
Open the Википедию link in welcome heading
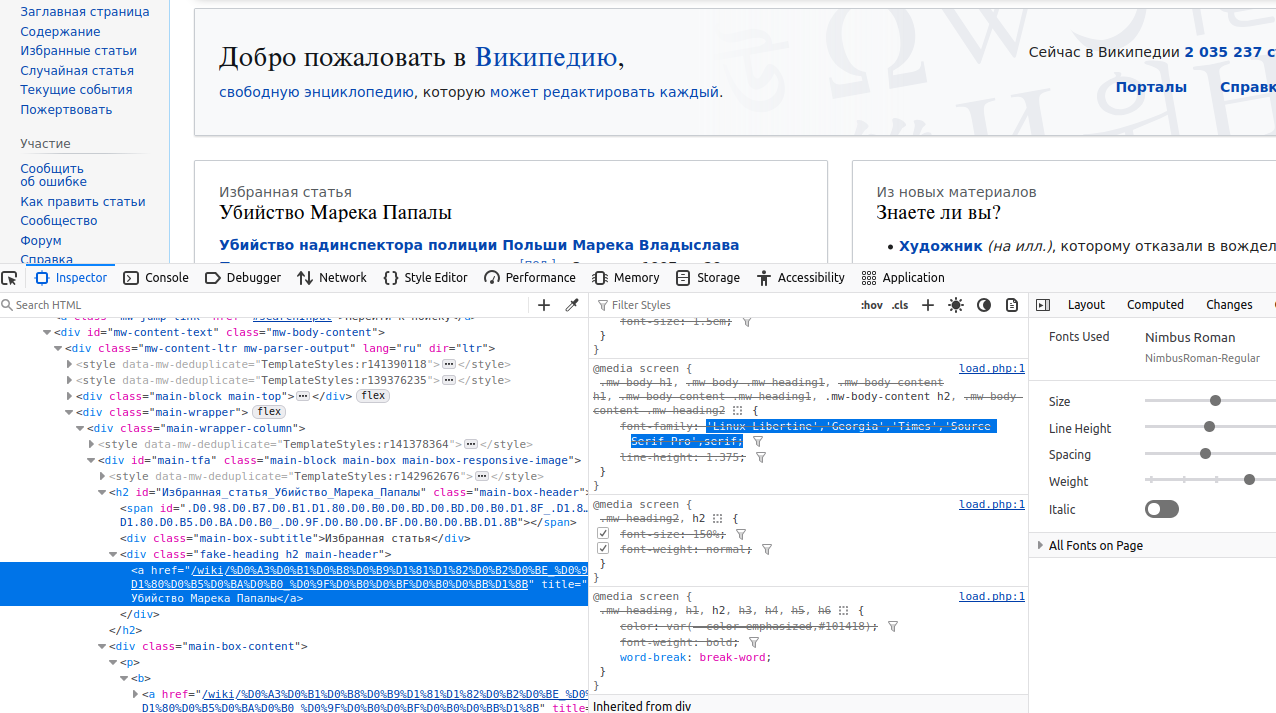pos(545,57)
